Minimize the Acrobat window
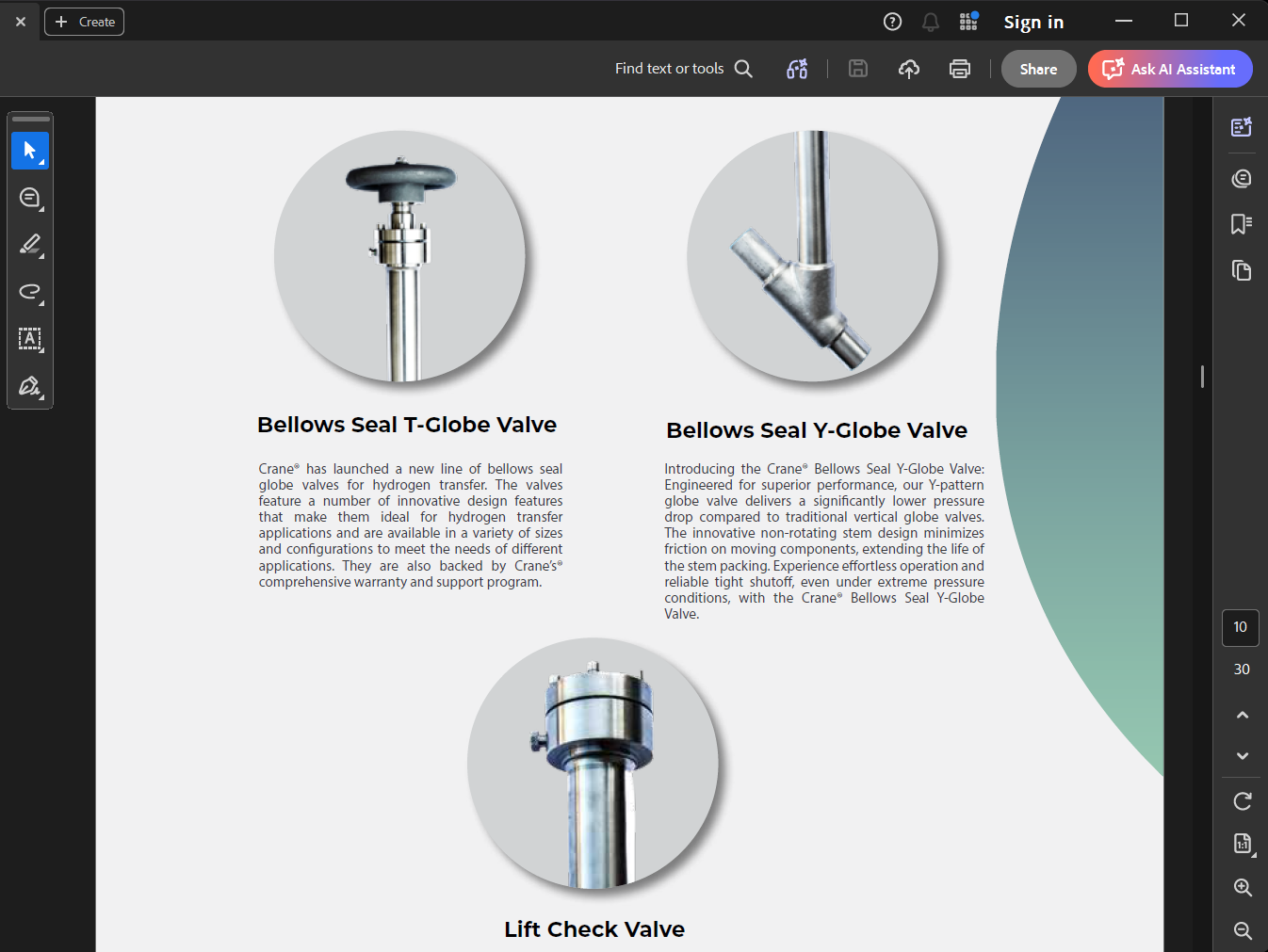Viewport: 1268px width, 952px height. point(1124,21)
